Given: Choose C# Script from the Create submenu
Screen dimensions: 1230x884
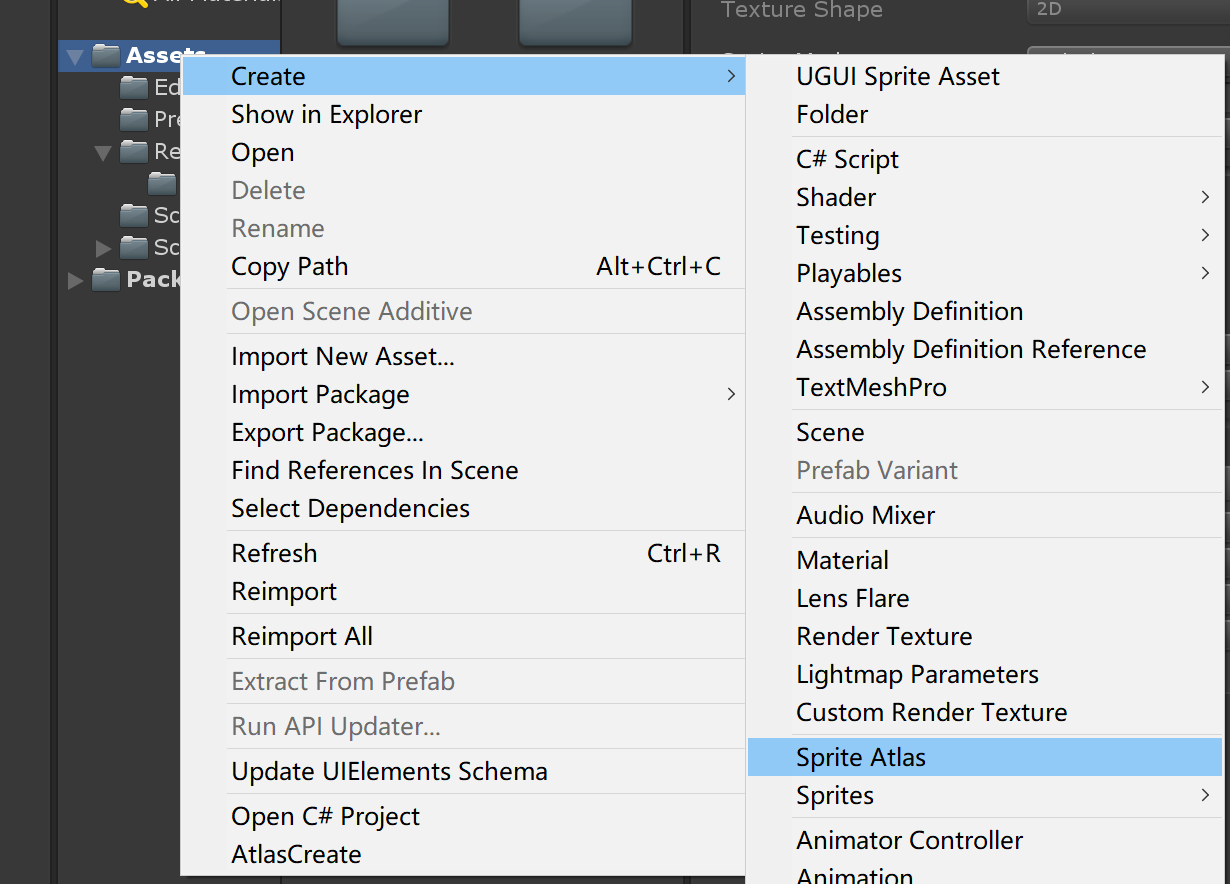Looking at the screenshot, I should tap(847, 159).
